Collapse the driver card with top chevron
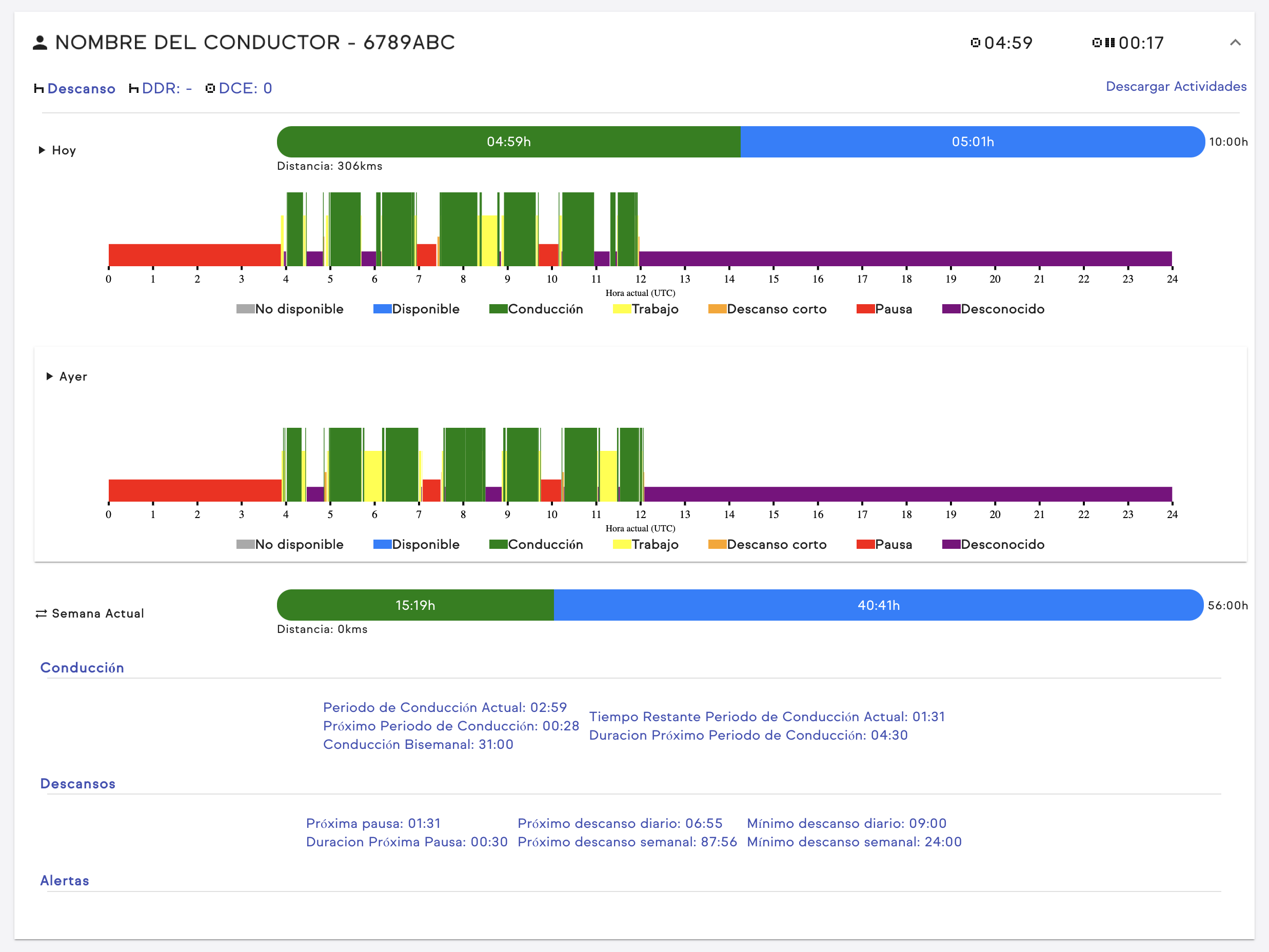The width and height of the screenshot is (1269, 952). (x=1235, y=43)
